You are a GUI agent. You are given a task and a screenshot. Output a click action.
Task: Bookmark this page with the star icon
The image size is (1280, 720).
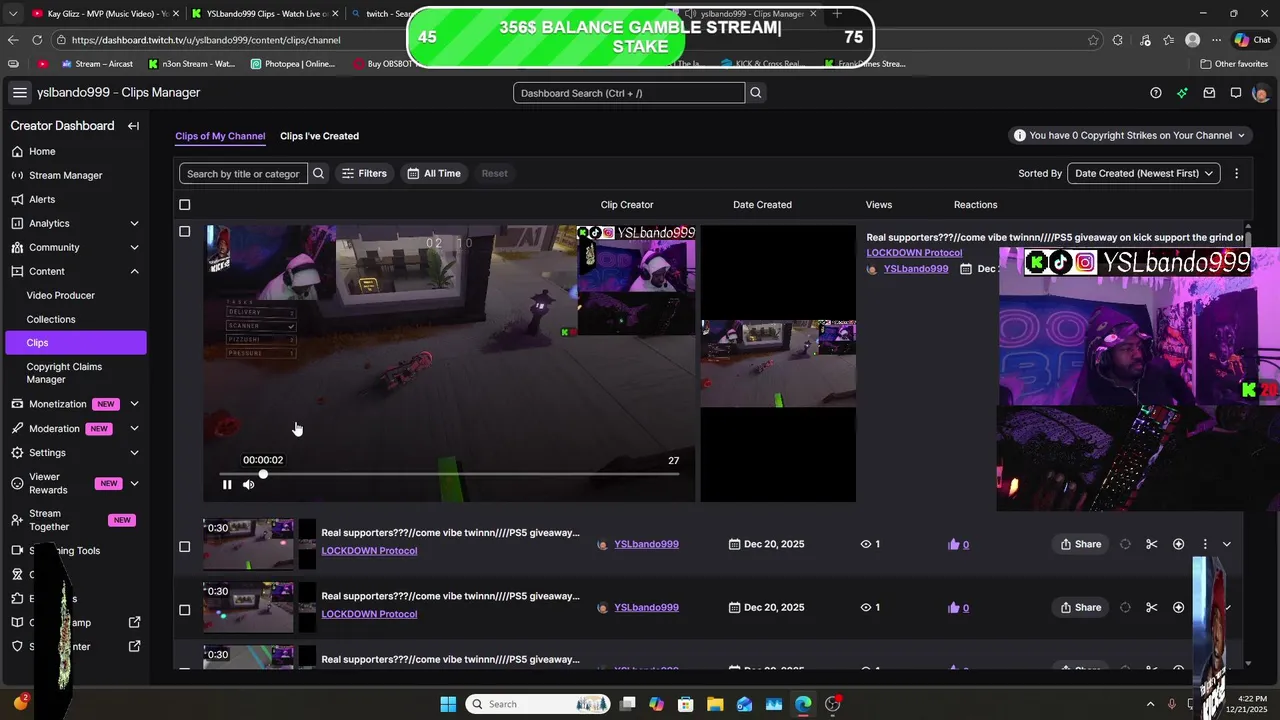tap(1092, 40)
